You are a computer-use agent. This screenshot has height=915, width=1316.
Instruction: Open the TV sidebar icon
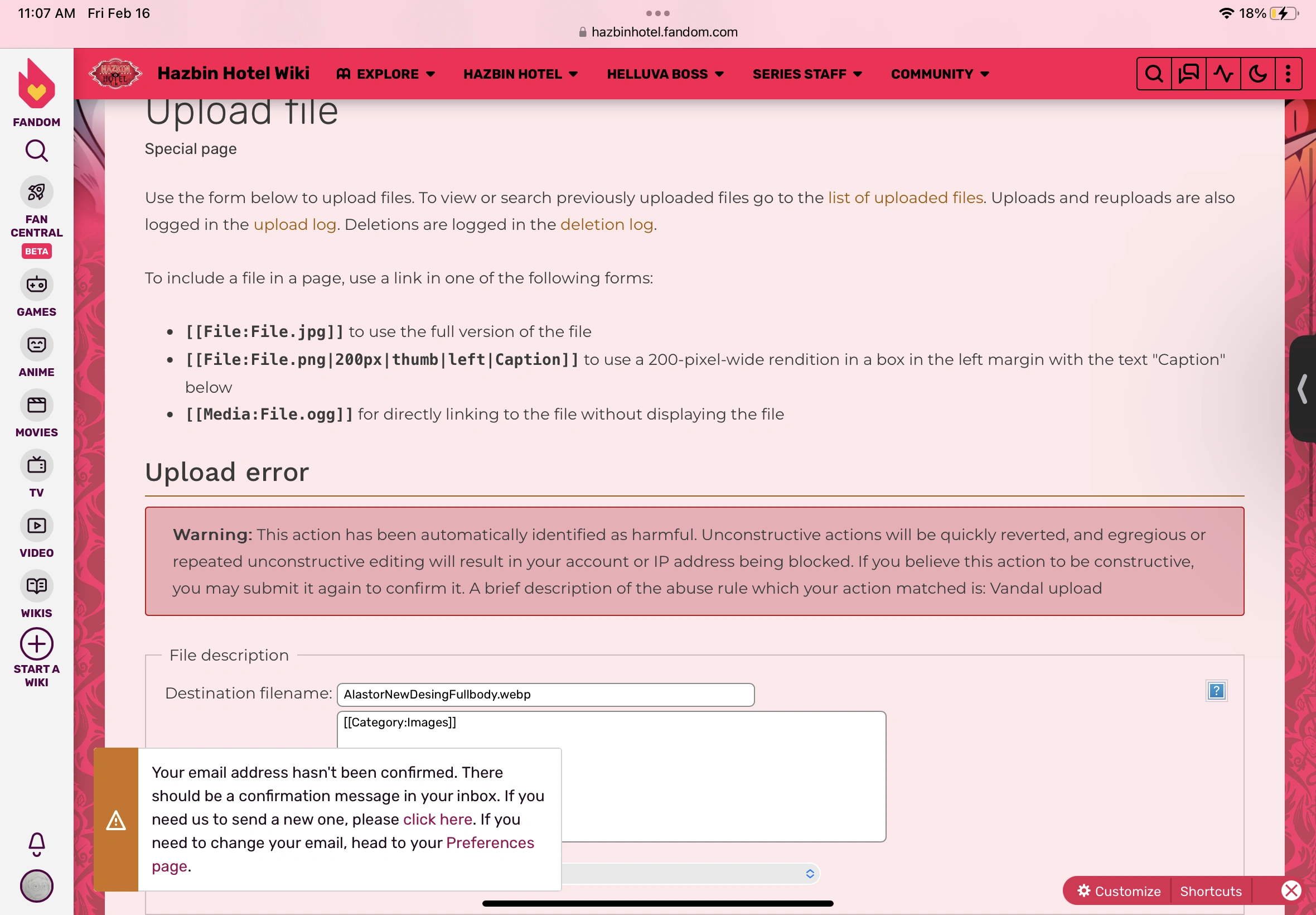coord(37,465)
